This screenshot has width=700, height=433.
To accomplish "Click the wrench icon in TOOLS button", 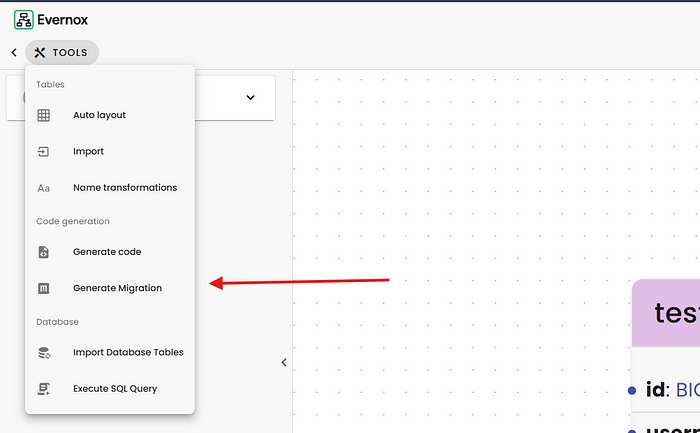I will pyautogui.click(x=40, y=53).
